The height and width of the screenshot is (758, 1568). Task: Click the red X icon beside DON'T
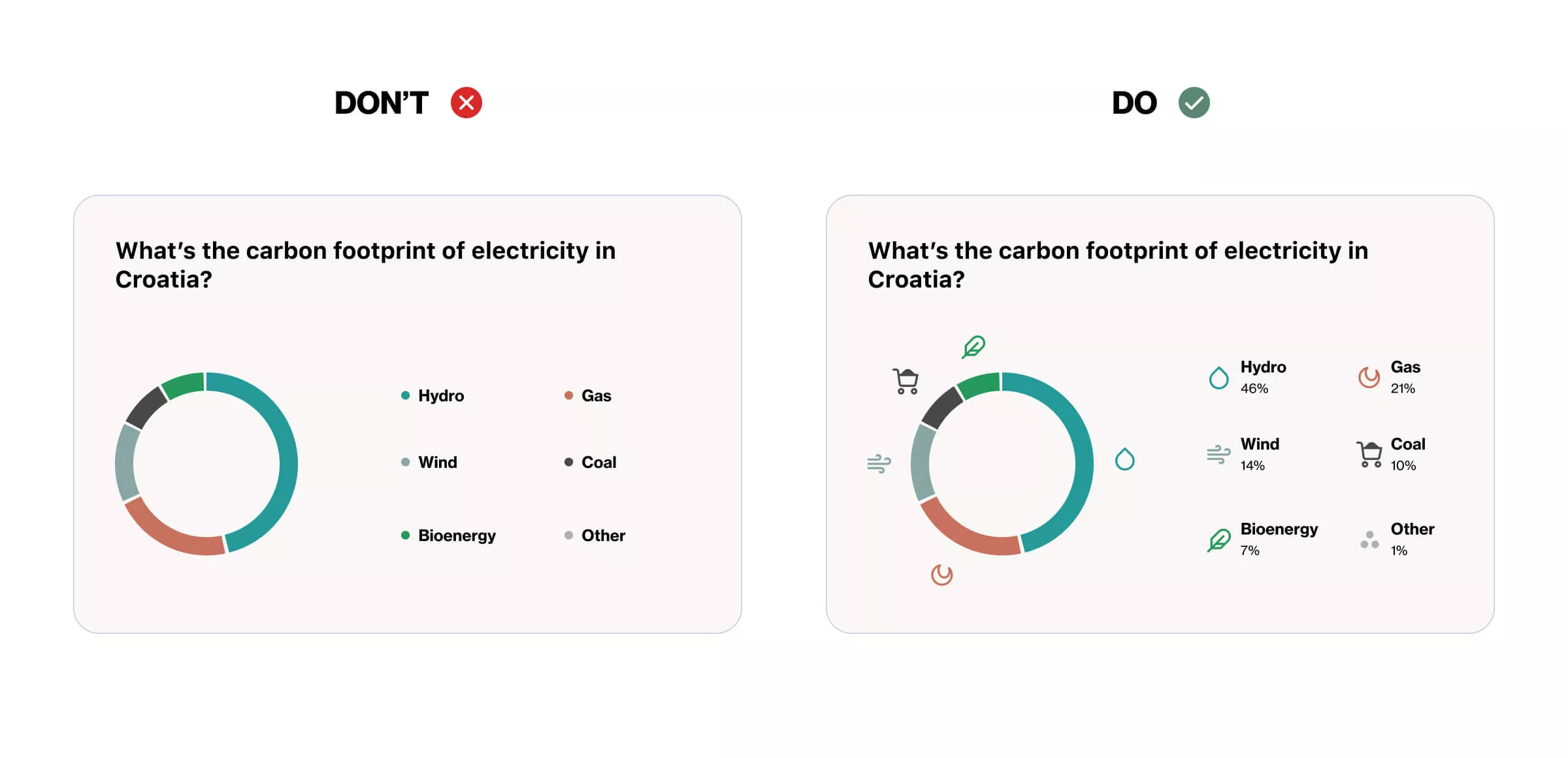[x=466, y=103]
